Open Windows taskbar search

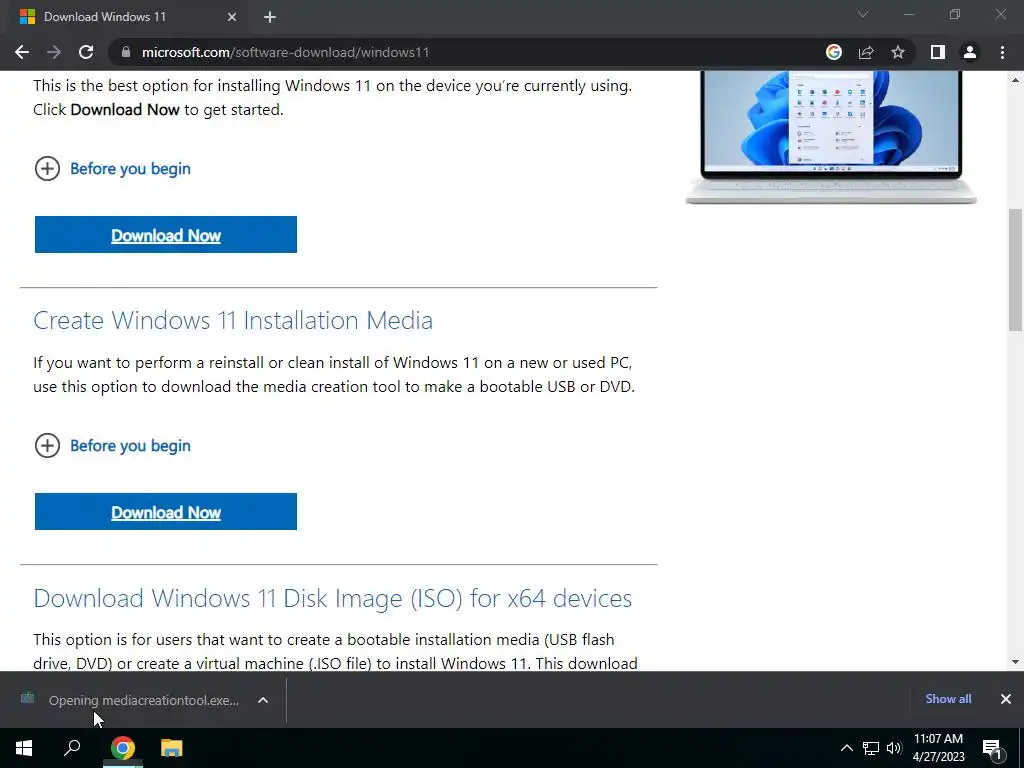click(72, 748)
